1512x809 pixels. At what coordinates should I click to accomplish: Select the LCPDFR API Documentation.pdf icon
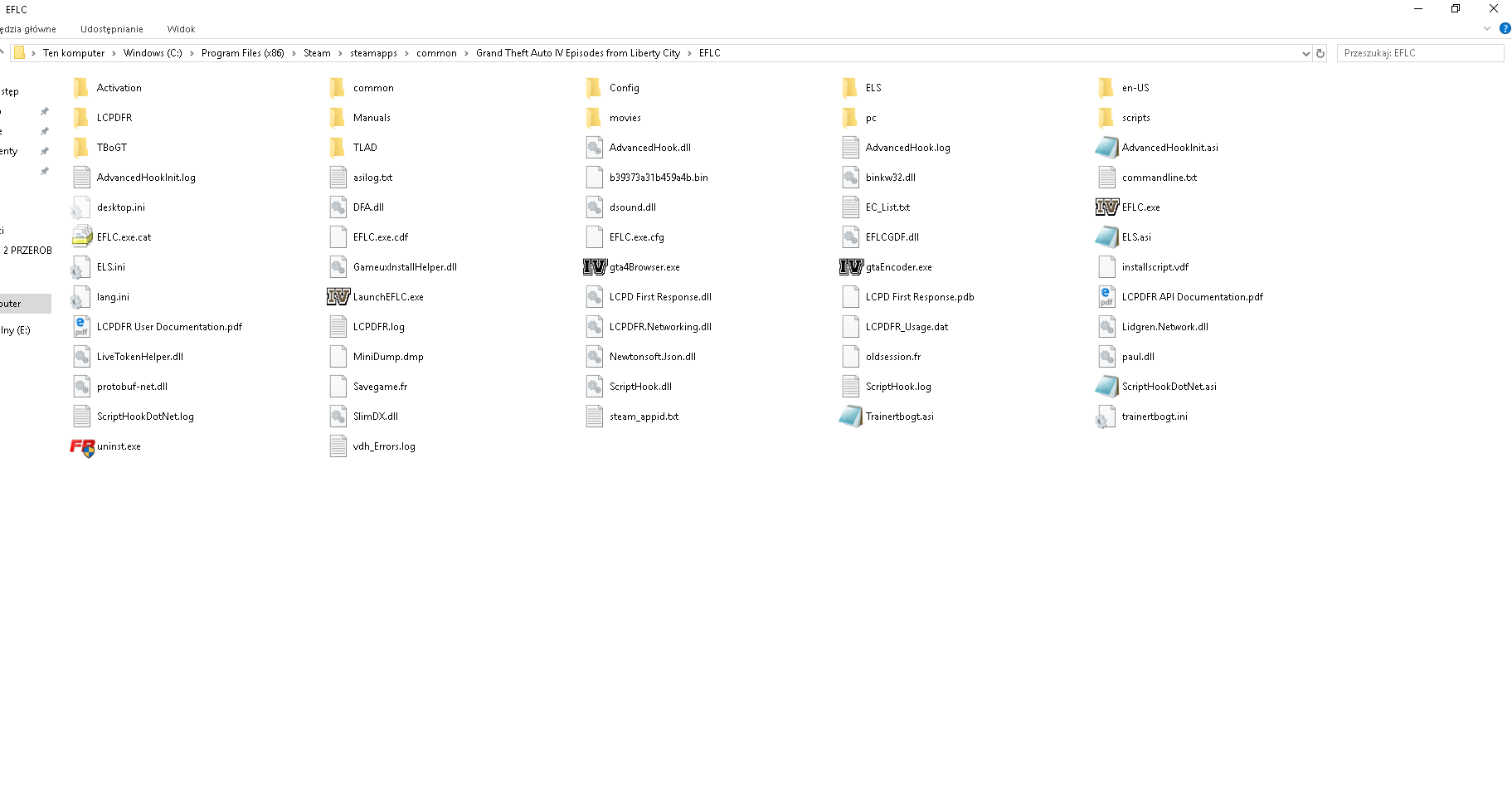coord(1106,297)
